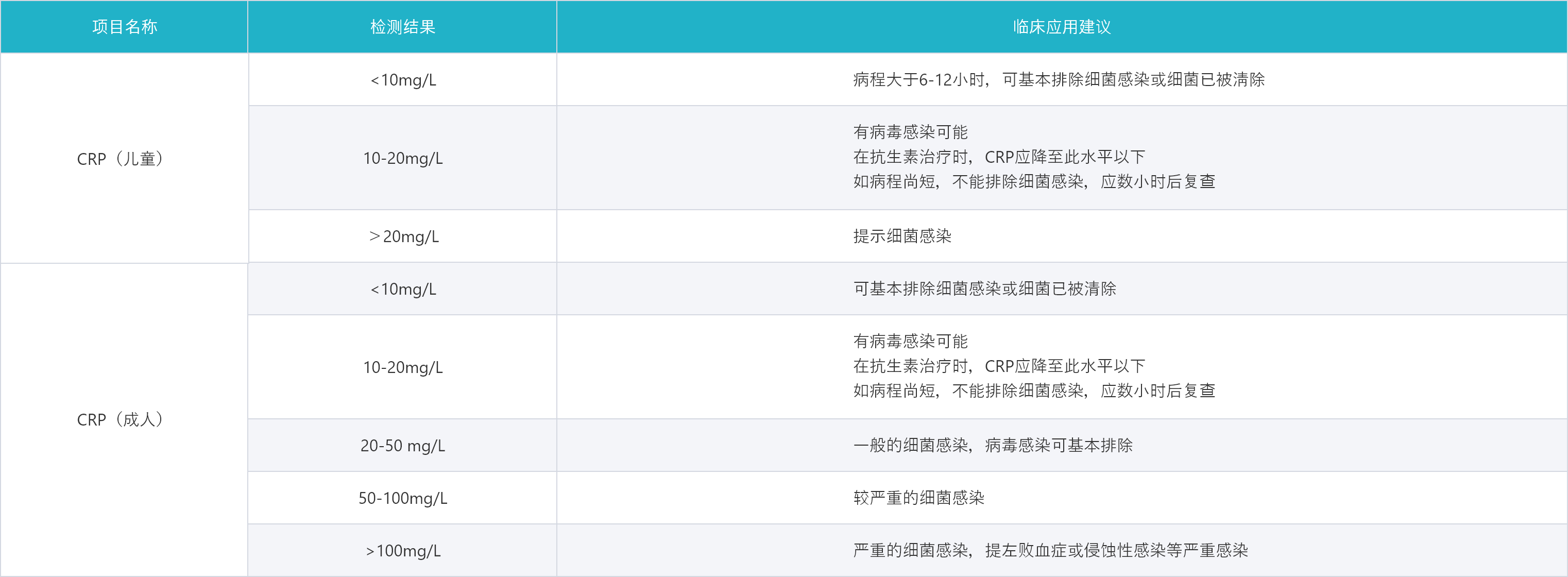Click the 严重的细菌感染 败血症 advice text
Viewport: 1568px width, 577px height.
coord(1050,551)
